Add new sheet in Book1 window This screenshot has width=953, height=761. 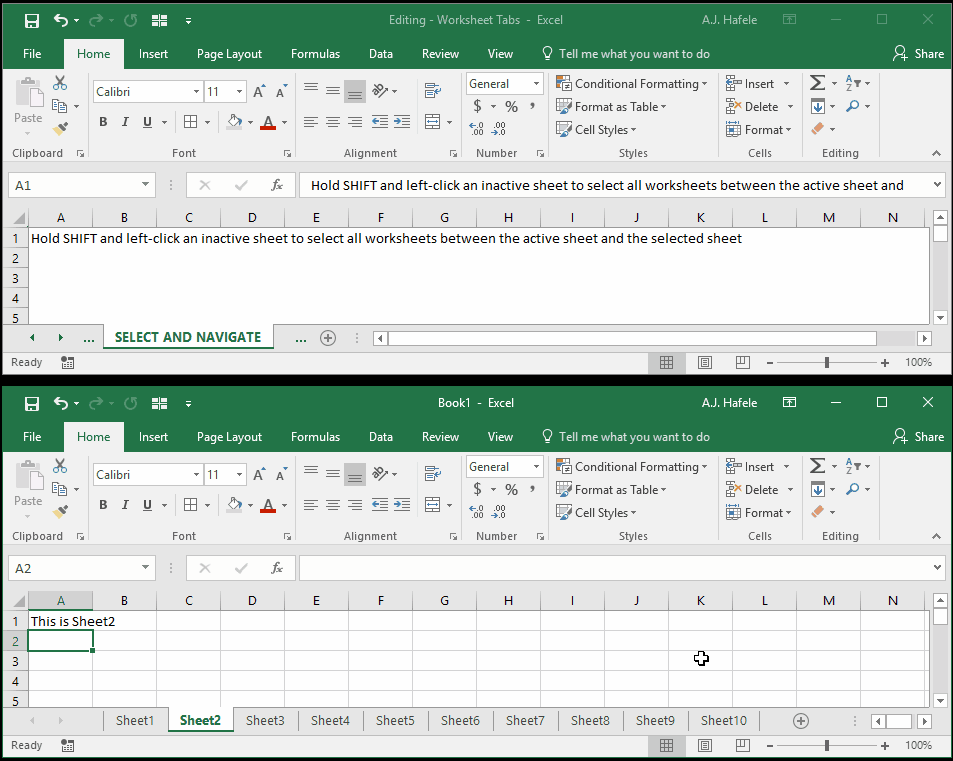point(801,721)
